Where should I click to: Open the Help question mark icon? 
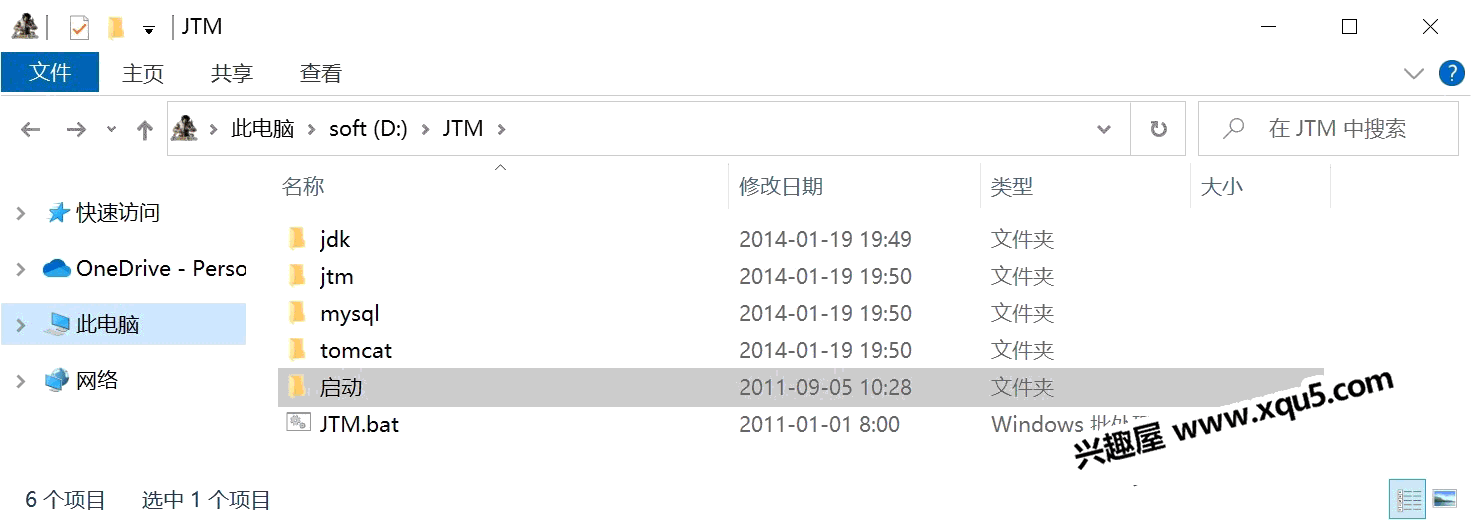(1451, 73)
